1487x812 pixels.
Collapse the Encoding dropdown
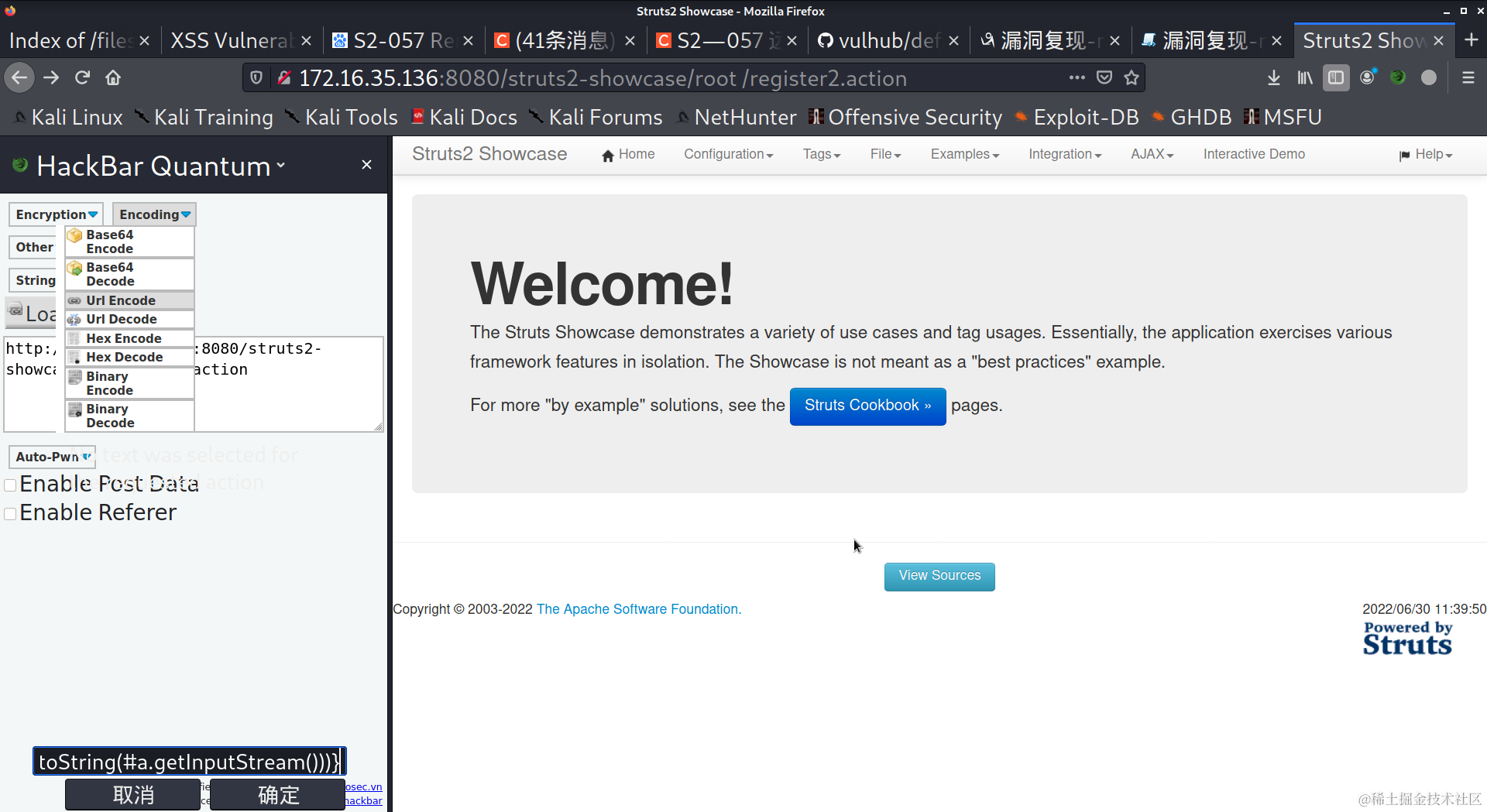coord(154,214)
